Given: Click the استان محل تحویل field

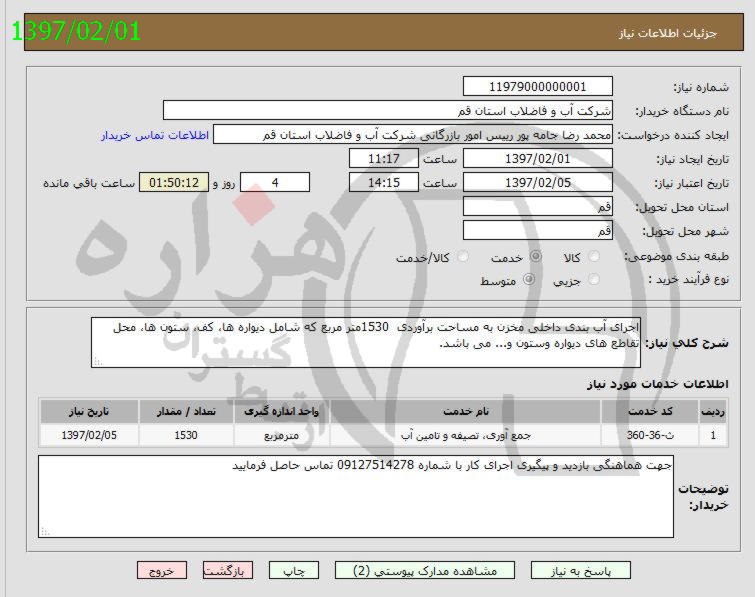Looking at the screenshot, I should point(538,207).
